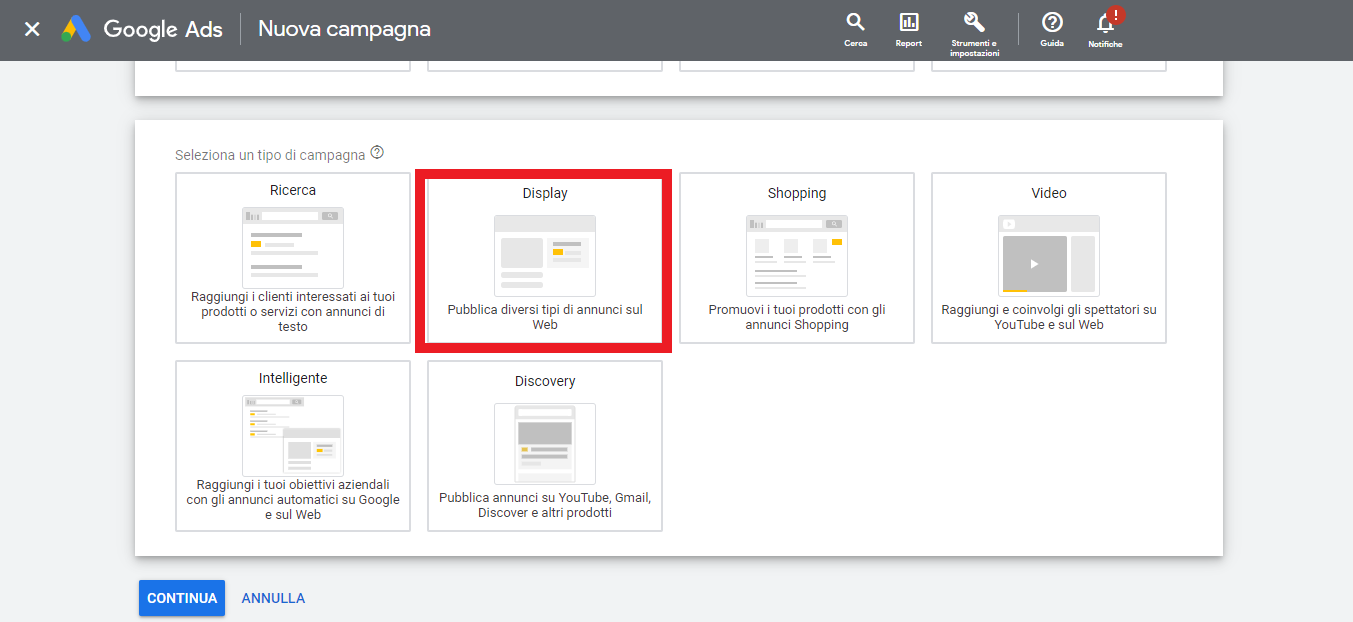Click the Discovery card illustration
Image resolution: width=1353 pixels, height=622 pixels.
(x=545, y=443)
